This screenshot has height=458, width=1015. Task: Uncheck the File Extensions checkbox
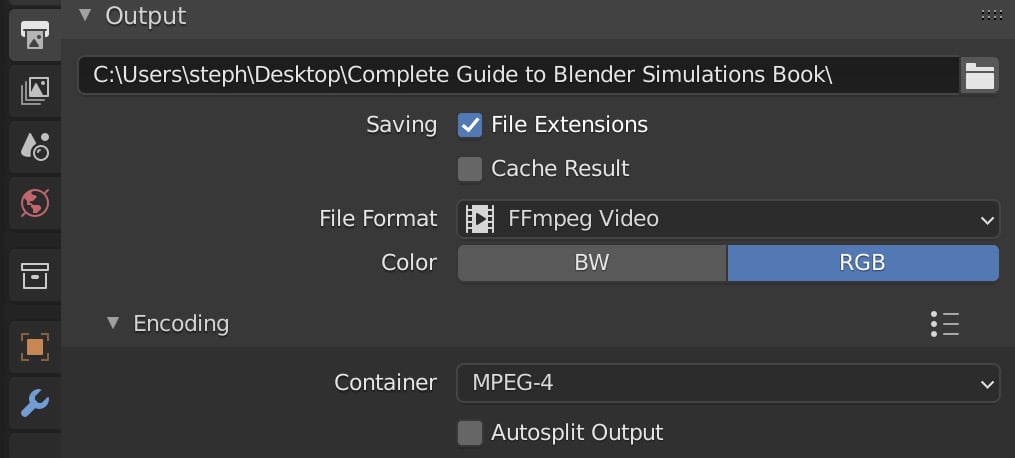[x=470, y=125]
